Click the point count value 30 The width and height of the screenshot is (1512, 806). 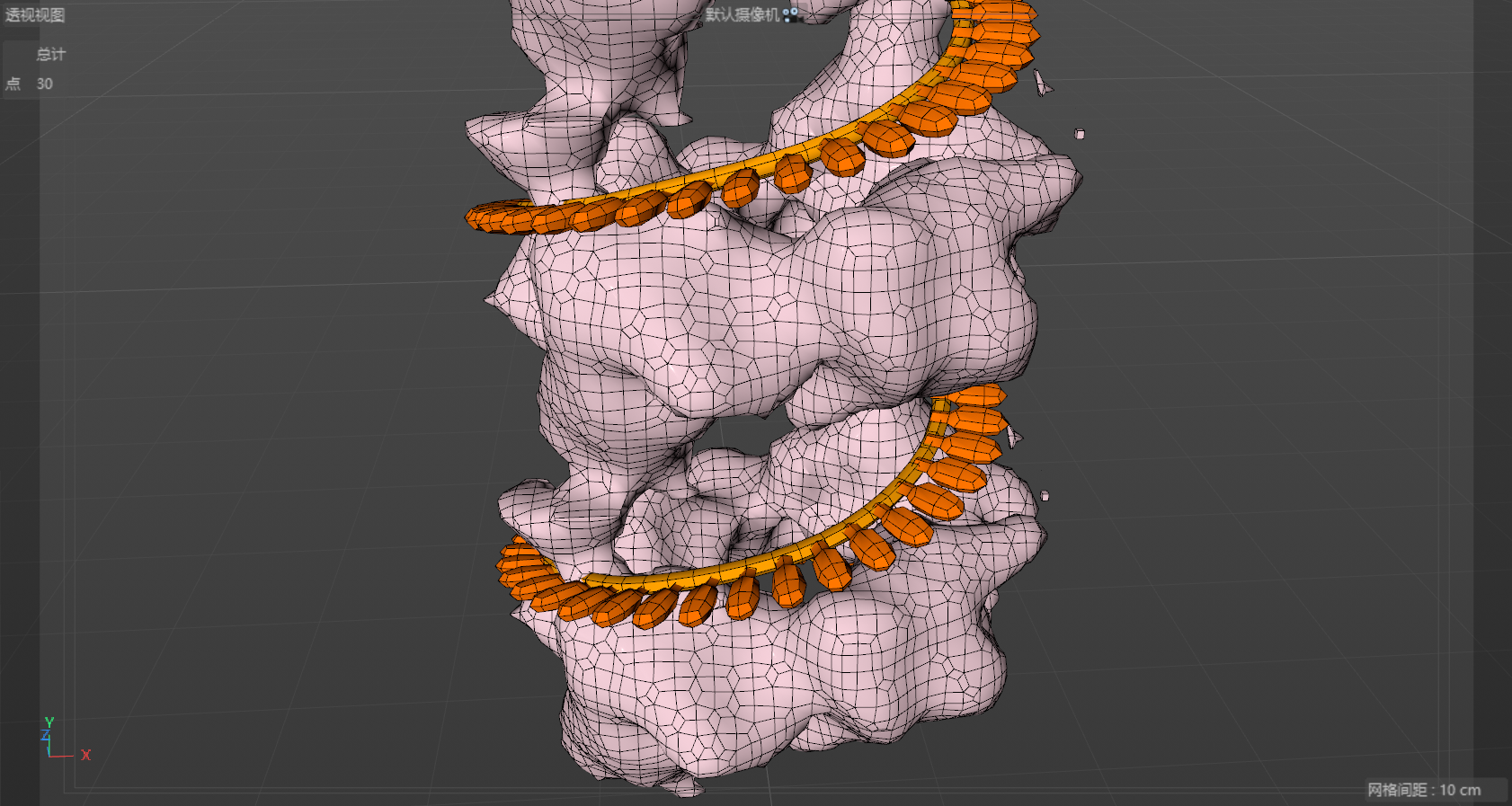(44, 84)
